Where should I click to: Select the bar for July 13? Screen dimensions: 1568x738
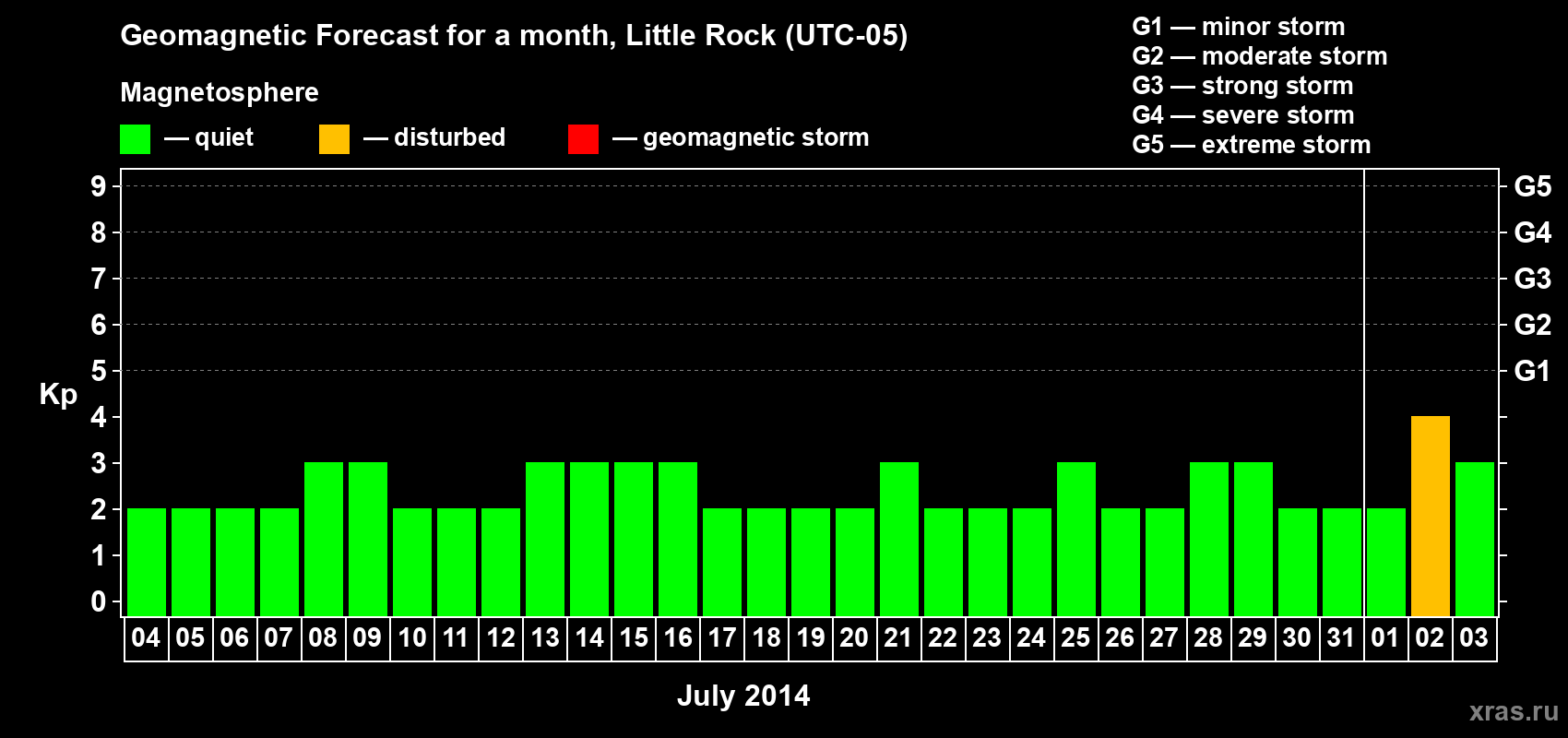tap(545, 539)
